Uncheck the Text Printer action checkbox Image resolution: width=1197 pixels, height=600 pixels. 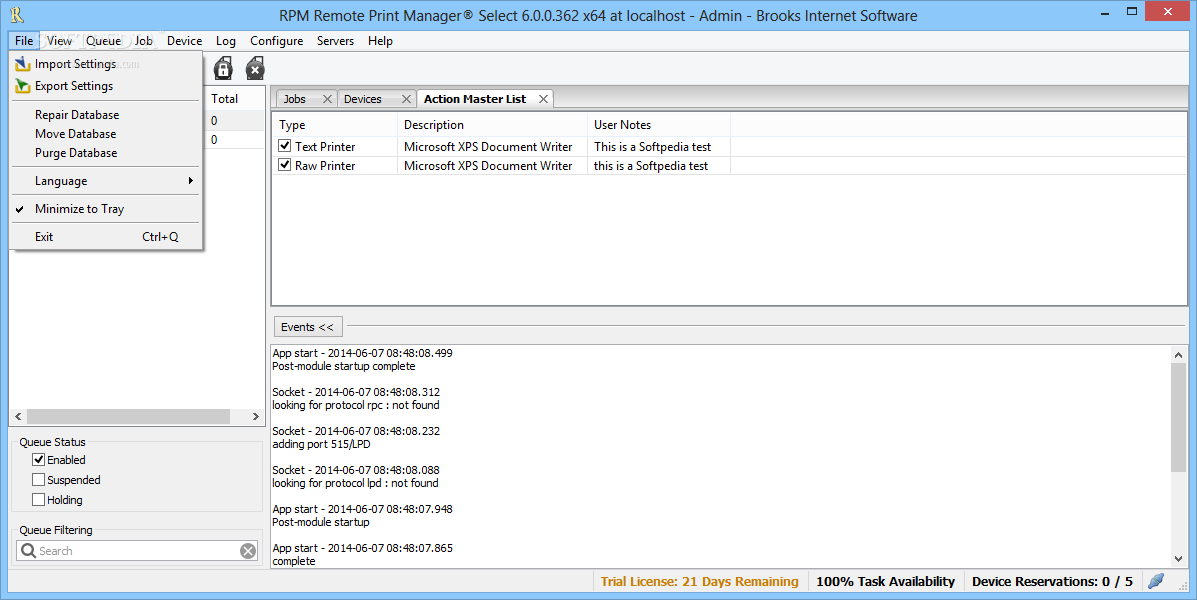[x=285, y=146]
